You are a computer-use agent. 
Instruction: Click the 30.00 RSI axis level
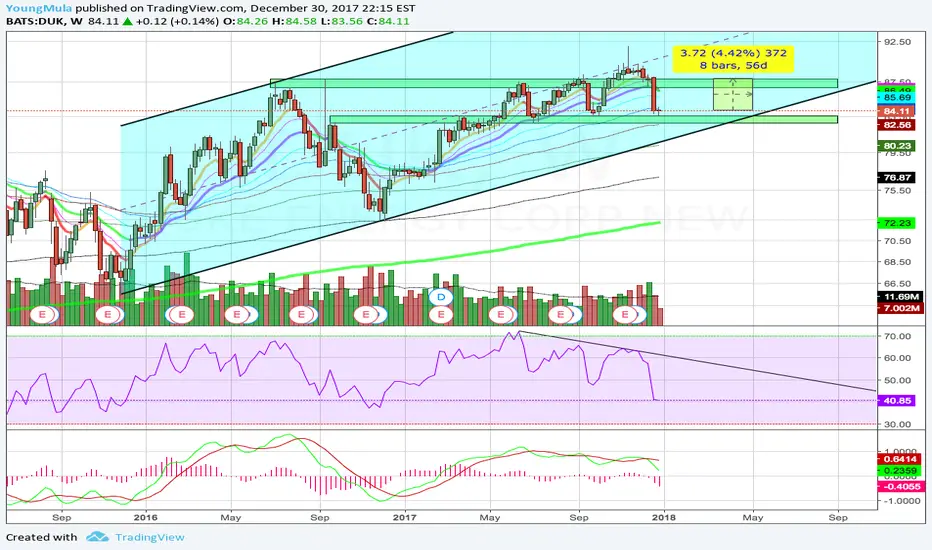click(898, 424)
